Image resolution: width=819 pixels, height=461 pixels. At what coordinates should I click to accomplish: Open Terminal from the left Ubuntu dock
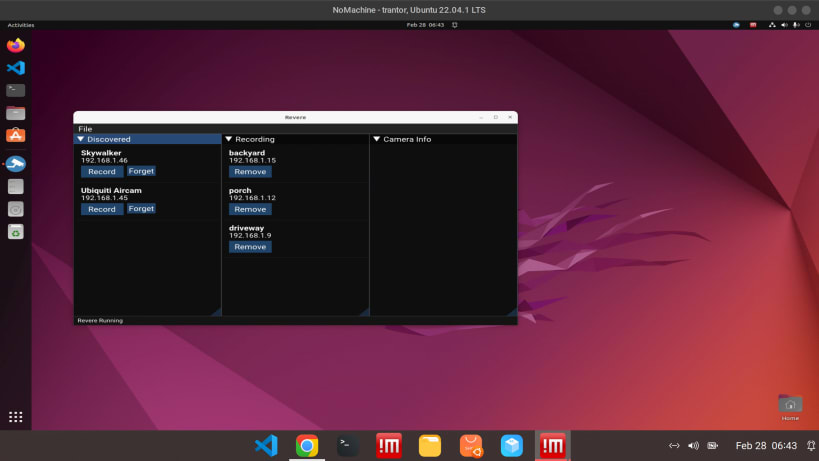click(16, 90)
